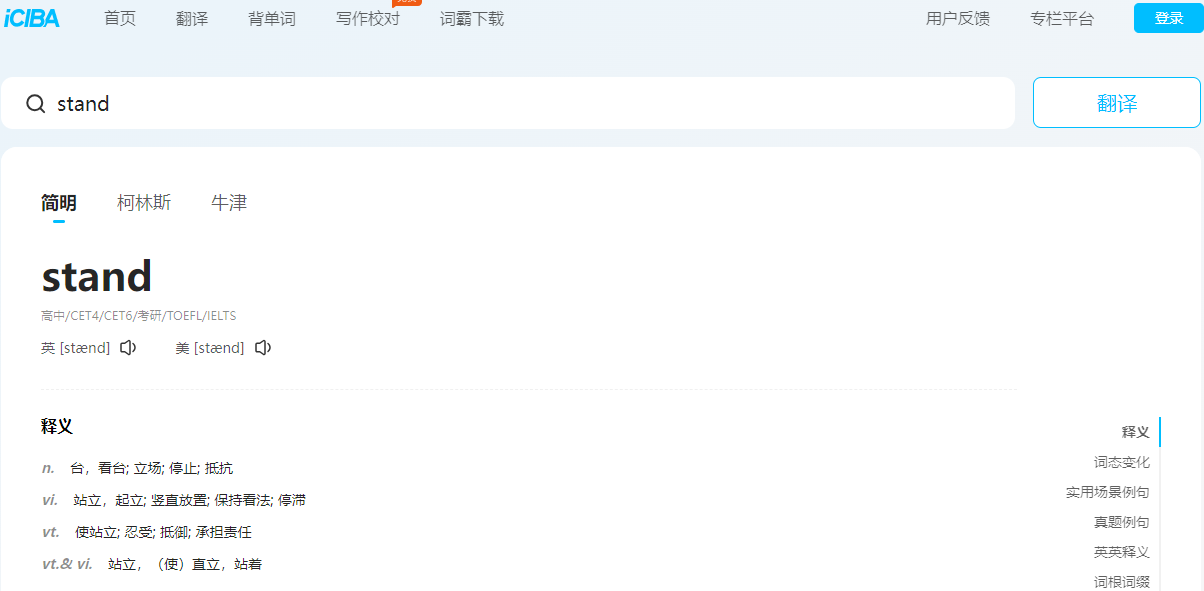This screenshot has width=1204, height=591.
Task: Open 写作校对 page
Action: [368, 19]
